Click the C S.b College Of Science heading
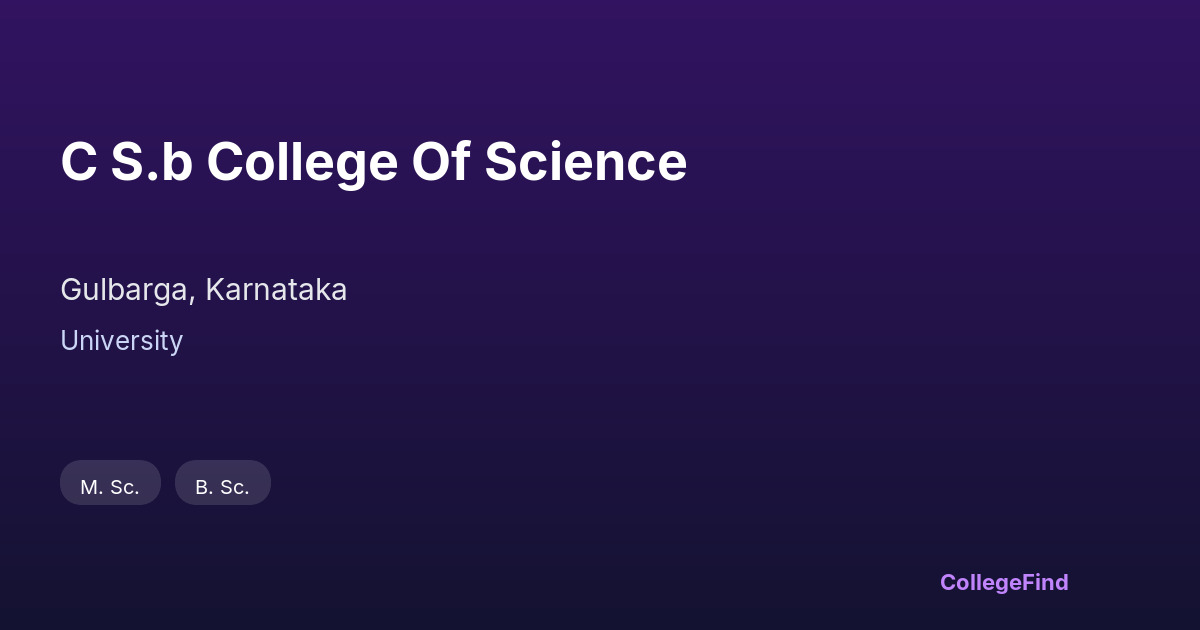1200x630 pixels. click(x=373, y=162)
